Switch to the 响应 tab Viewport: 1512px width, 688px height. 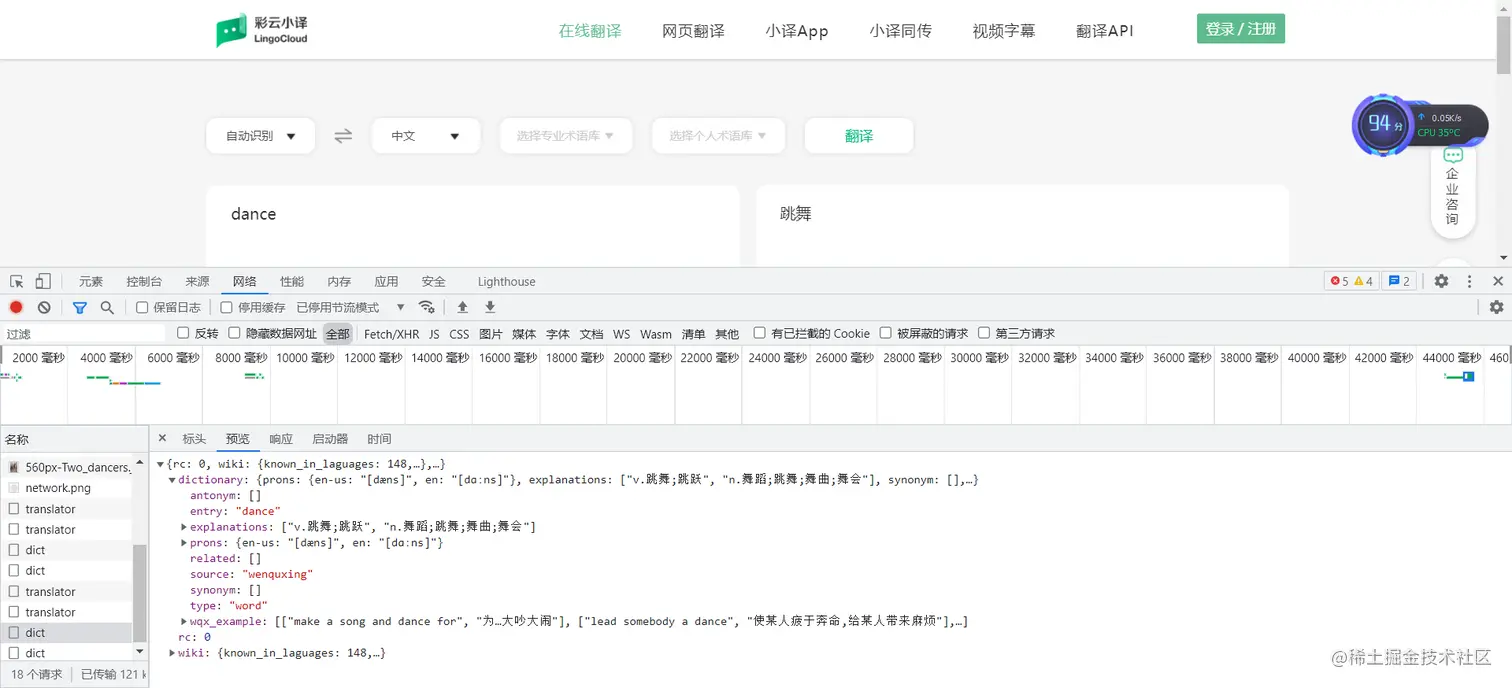[x=281, y=439]
